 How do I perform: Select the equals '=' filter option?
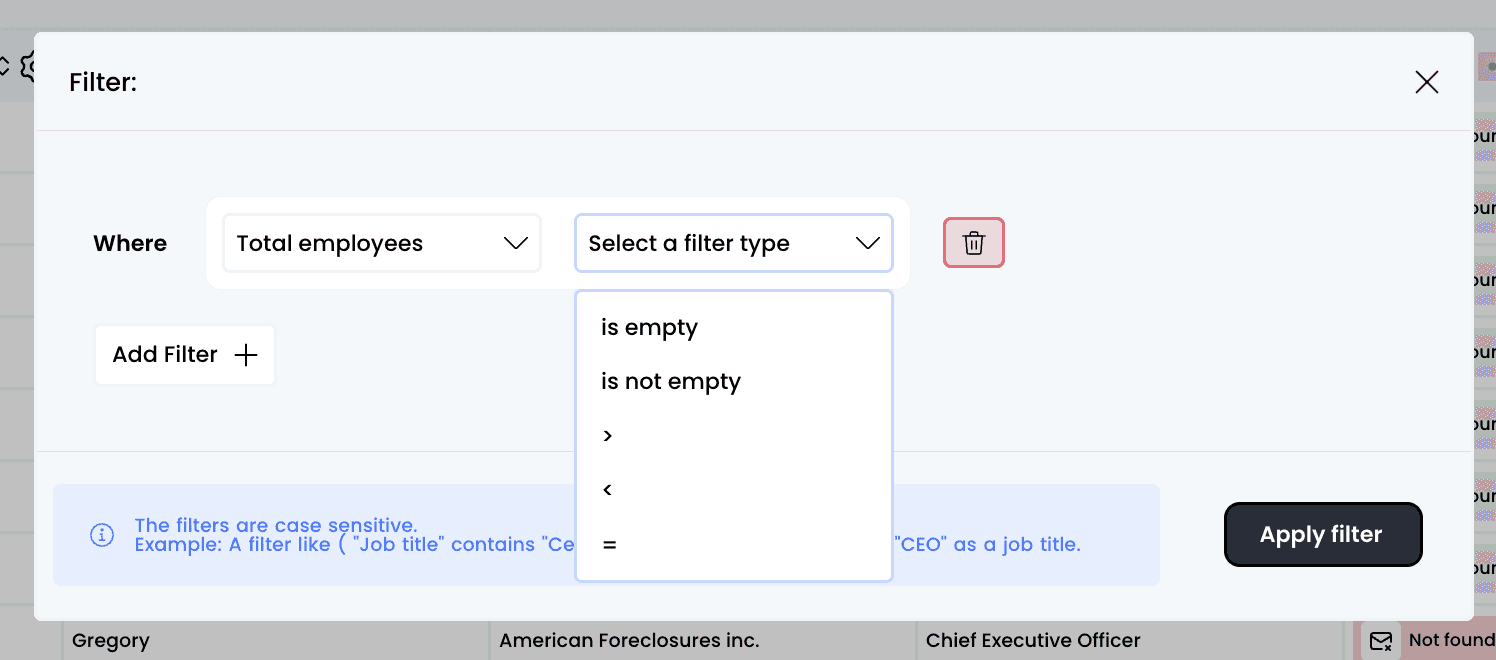(x=609, y=545)
